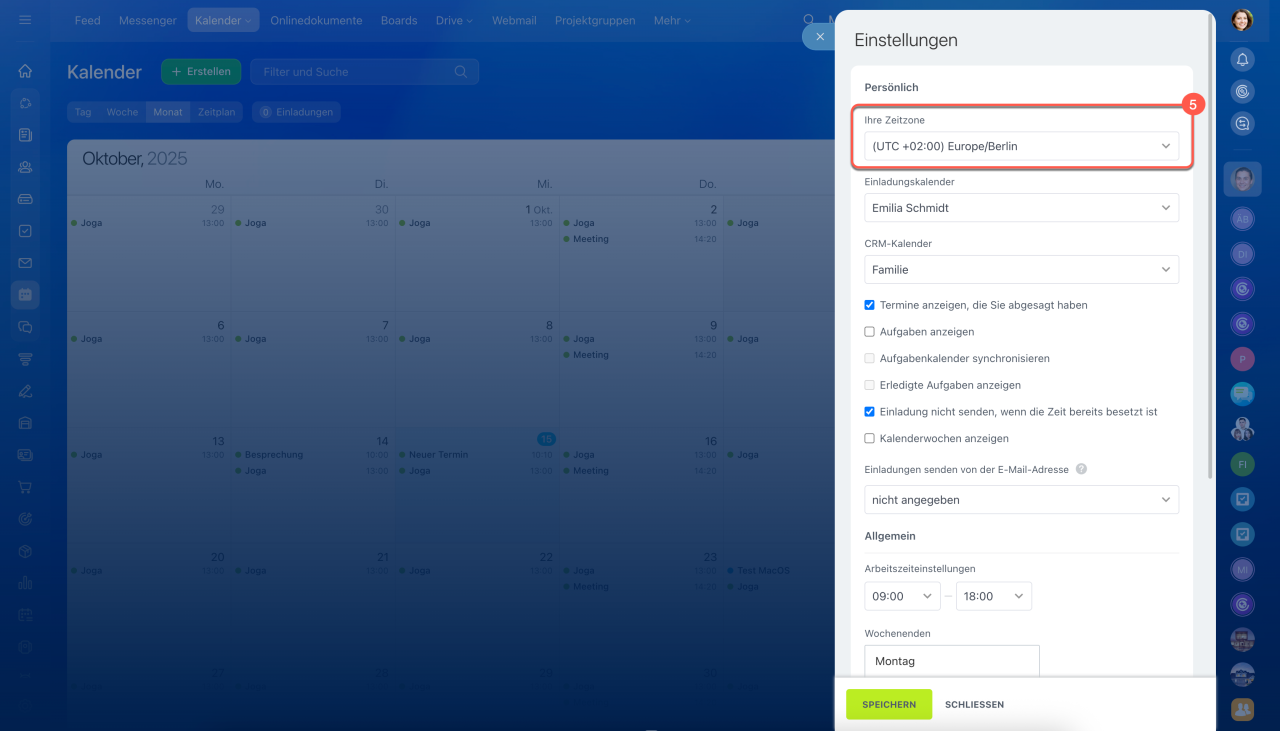Toggle the 'Kalenderwochen anzeigen' checkbox

point(870,439)
